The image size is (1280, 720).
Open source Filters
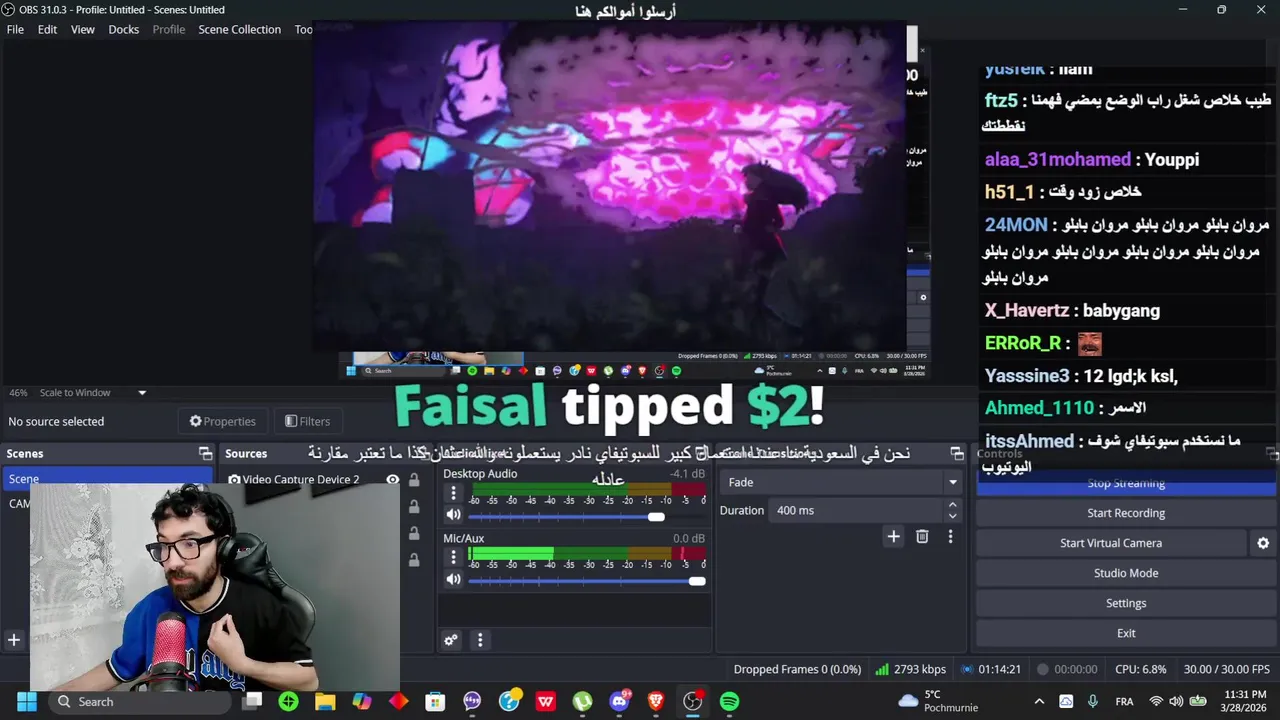[307, 421]
